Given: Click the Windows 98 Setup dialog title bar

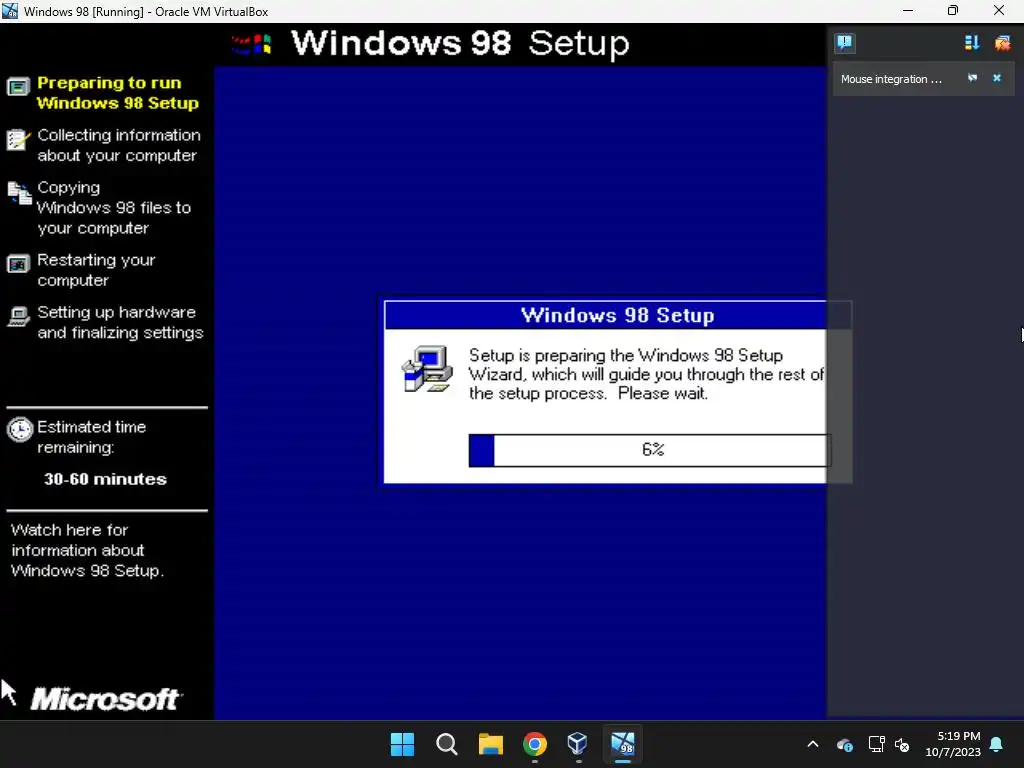Looking at the screenshot, I should pyautogui.click(x=617, y=315).
